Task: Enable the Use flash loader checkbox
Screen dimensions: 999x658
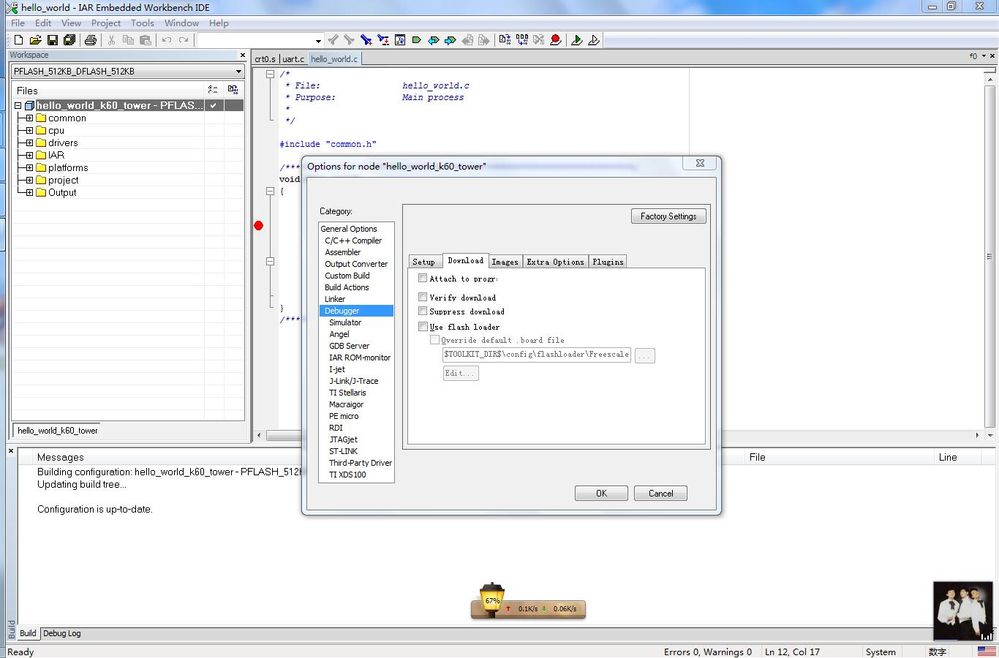Action: pos(422,326)
